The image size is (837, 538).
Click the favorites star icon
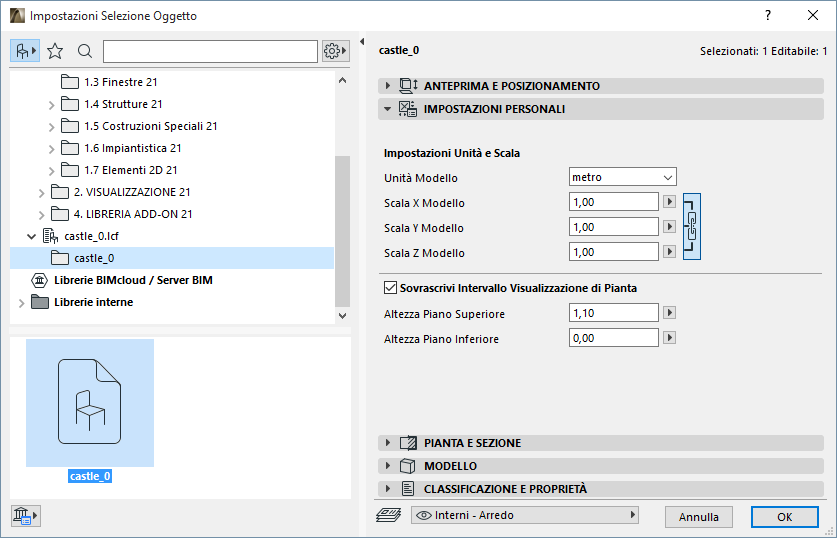55,51
